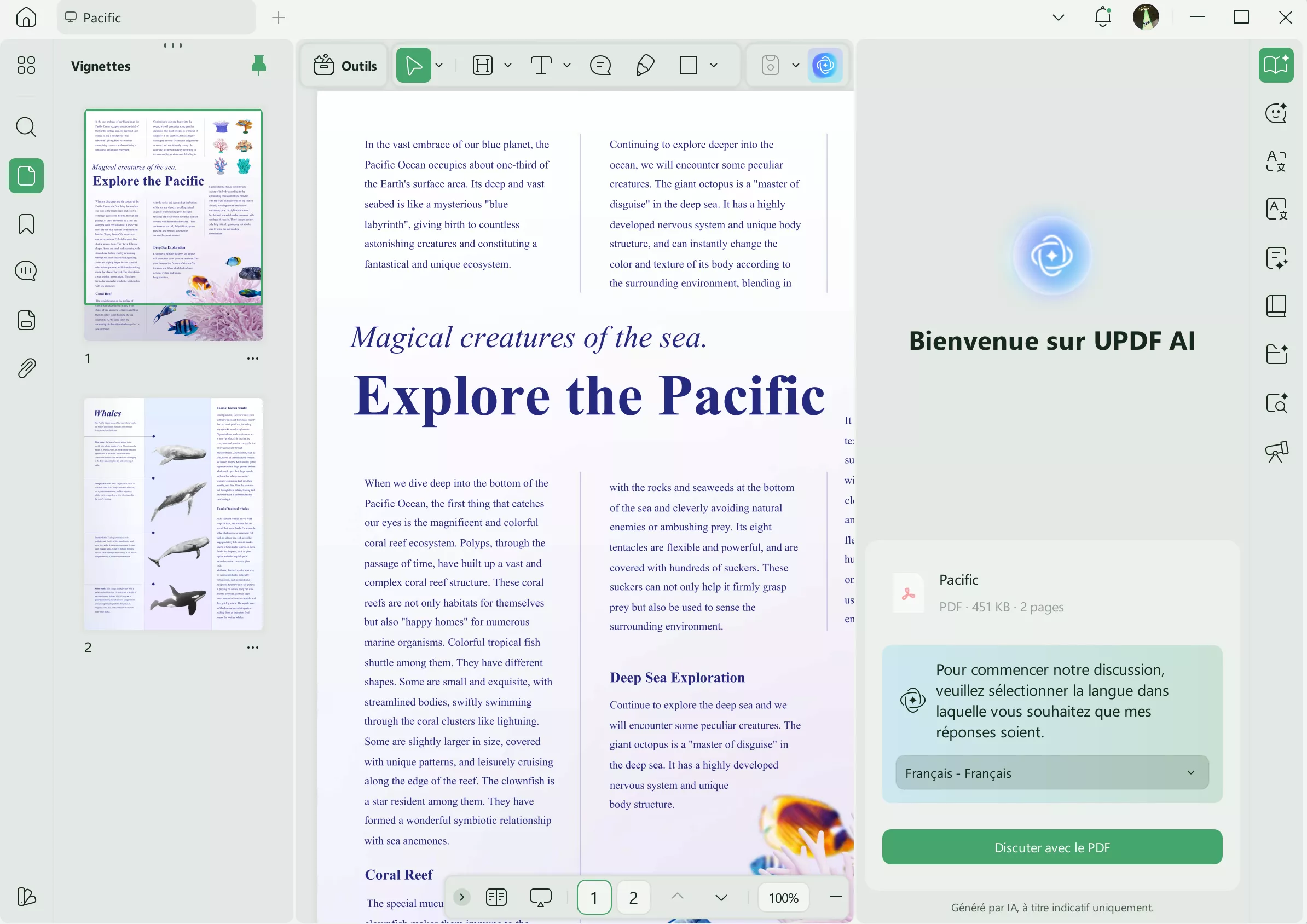Open the attachments paperclip panel
Image resolution: width=1307 pixels, height=924 pixels.
(26, 368)
